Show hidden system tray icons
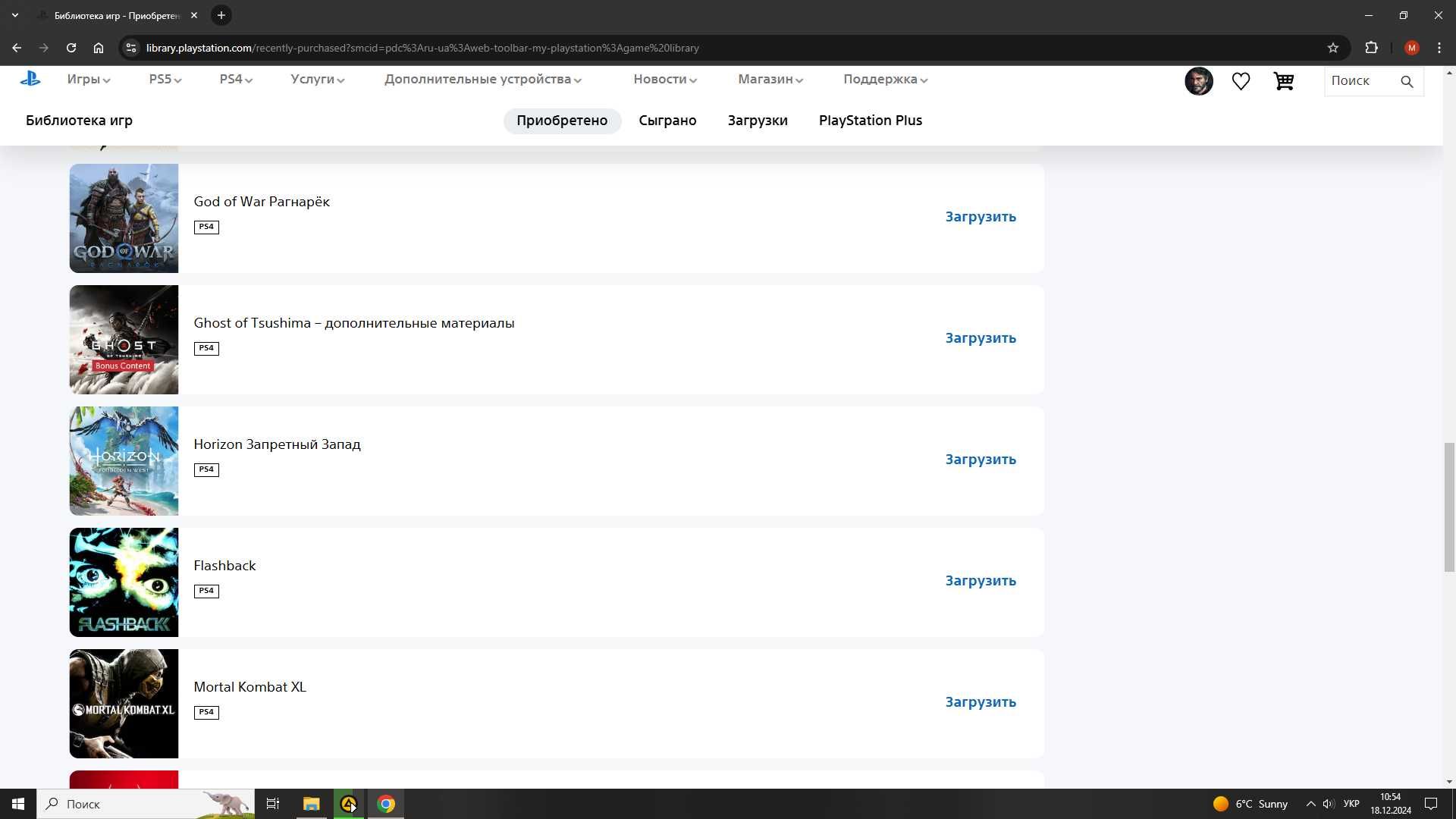Image resolution: width=1456 pixels, height=819 pixels. 1310,804
